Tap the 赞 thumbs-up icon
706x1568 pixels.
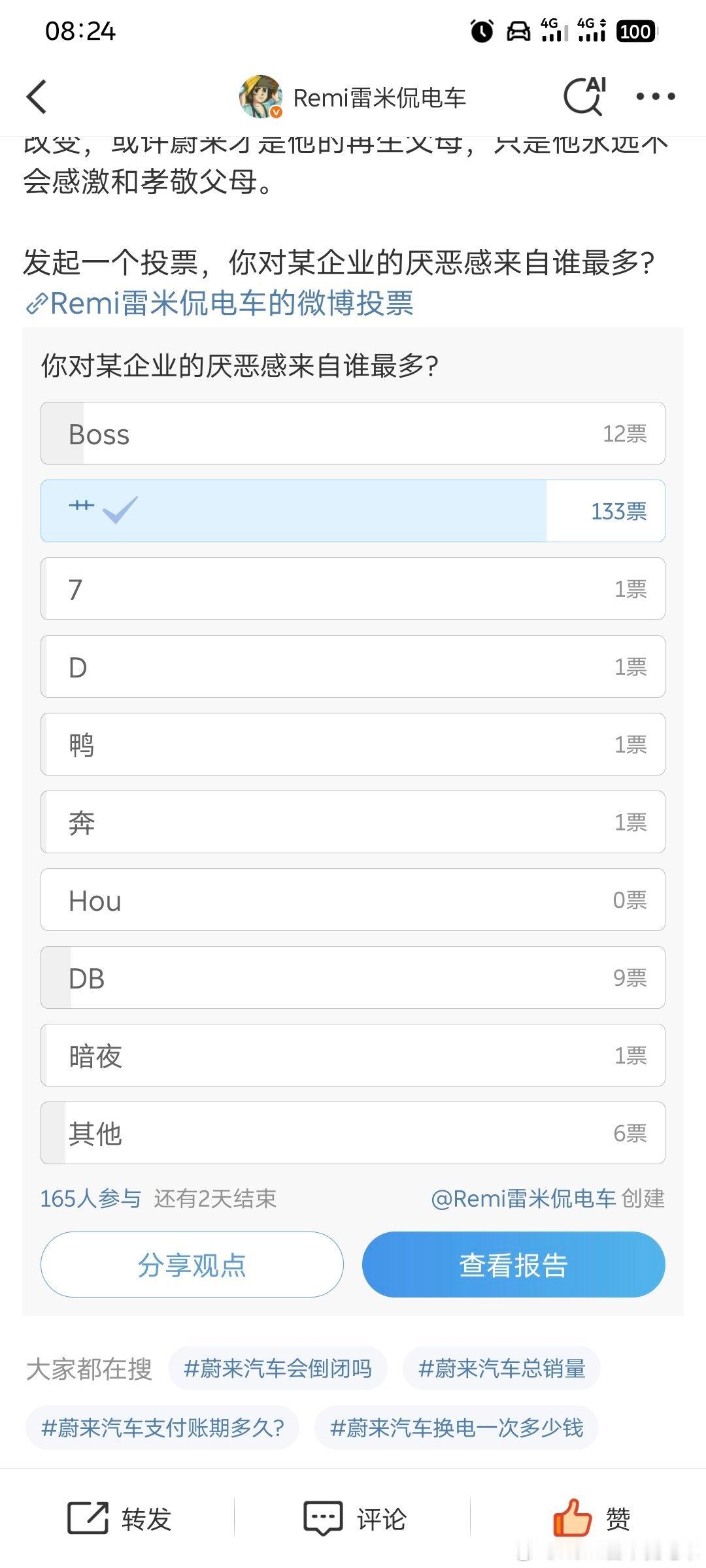(572, 1517)
